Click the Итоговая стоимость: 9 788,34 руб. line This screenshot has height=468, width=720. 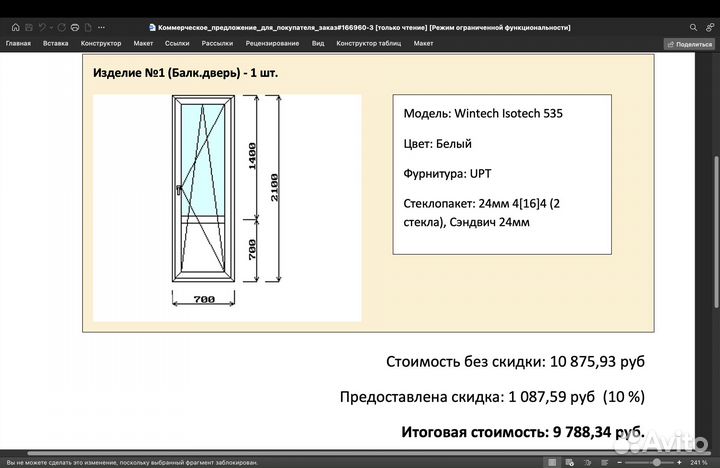click(x=523, y=432)
